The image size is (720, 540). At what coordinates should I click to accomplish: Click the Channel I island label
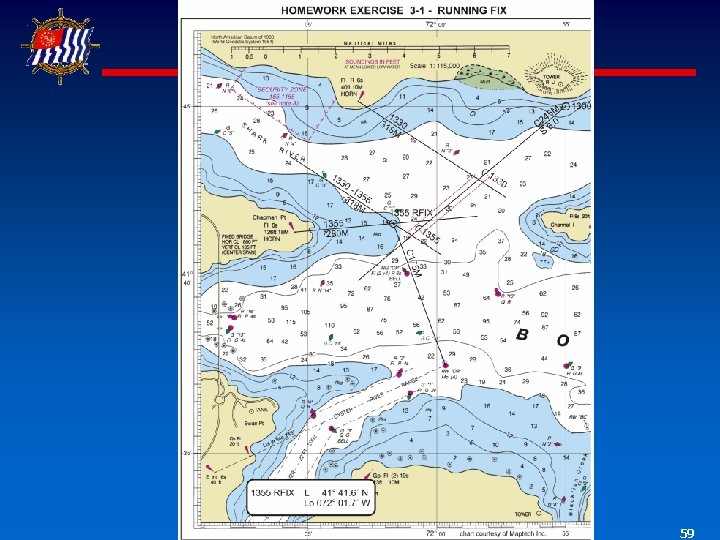[562, 225]
